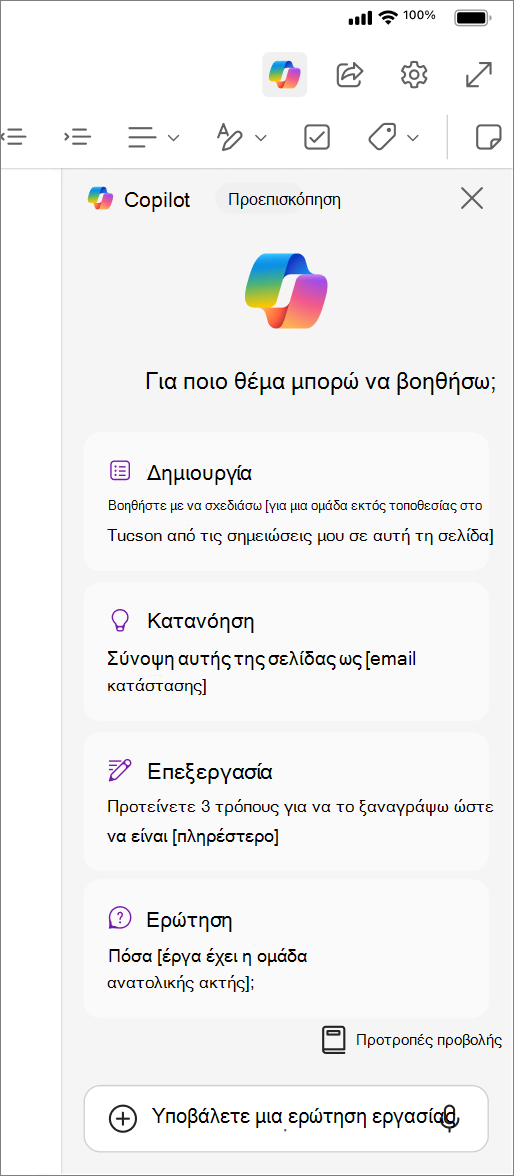Select the Επεξεργασία prompt card
Screen dimensions: 514x1176
tap(286, 801)
